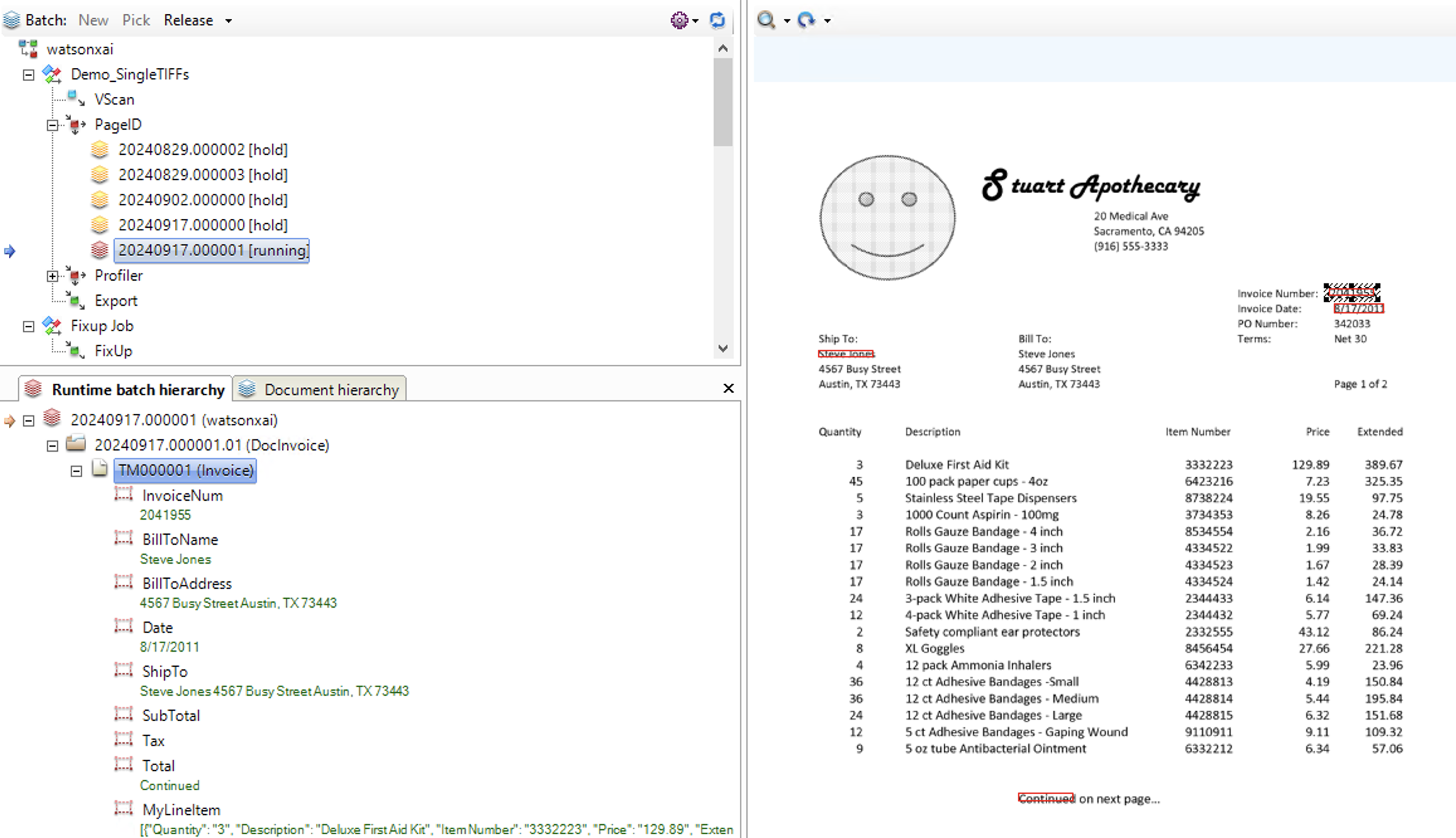Select the InvoiceNum field
The image size is (1456, 838).
click(x=182, y=496)
